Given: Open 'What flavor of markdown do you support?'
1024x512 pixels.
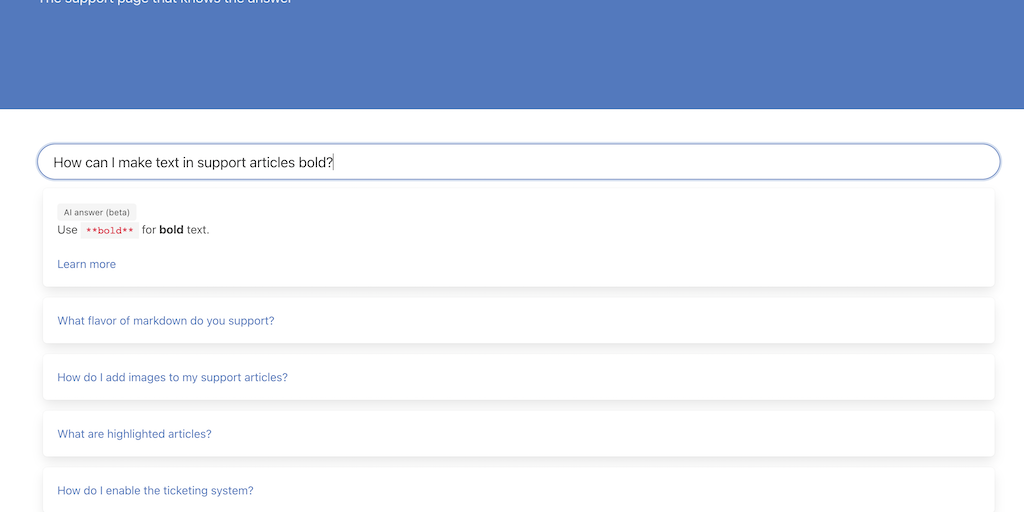Looking at the screenshot, I should 166,321.
